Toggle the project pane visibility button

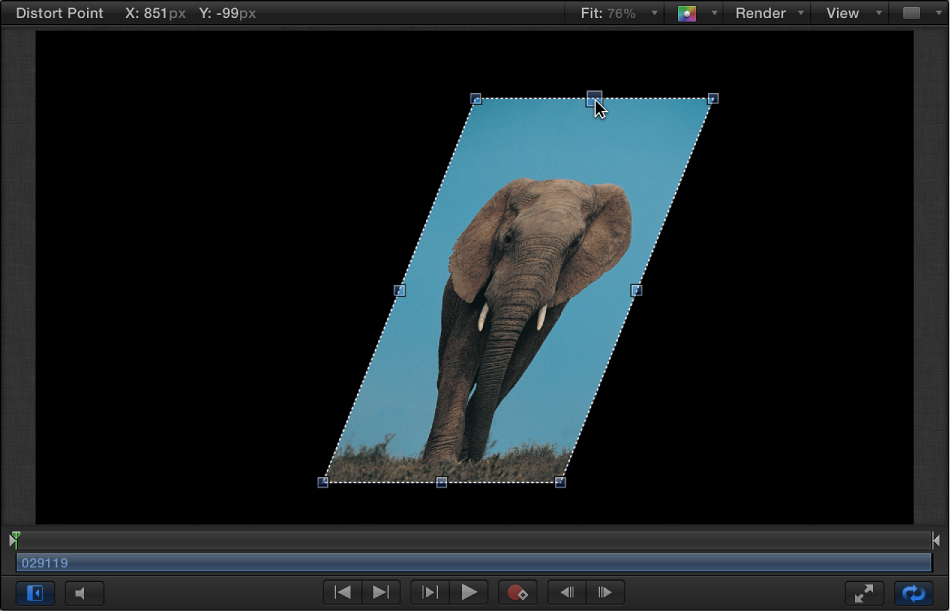[x=35, y=592]
